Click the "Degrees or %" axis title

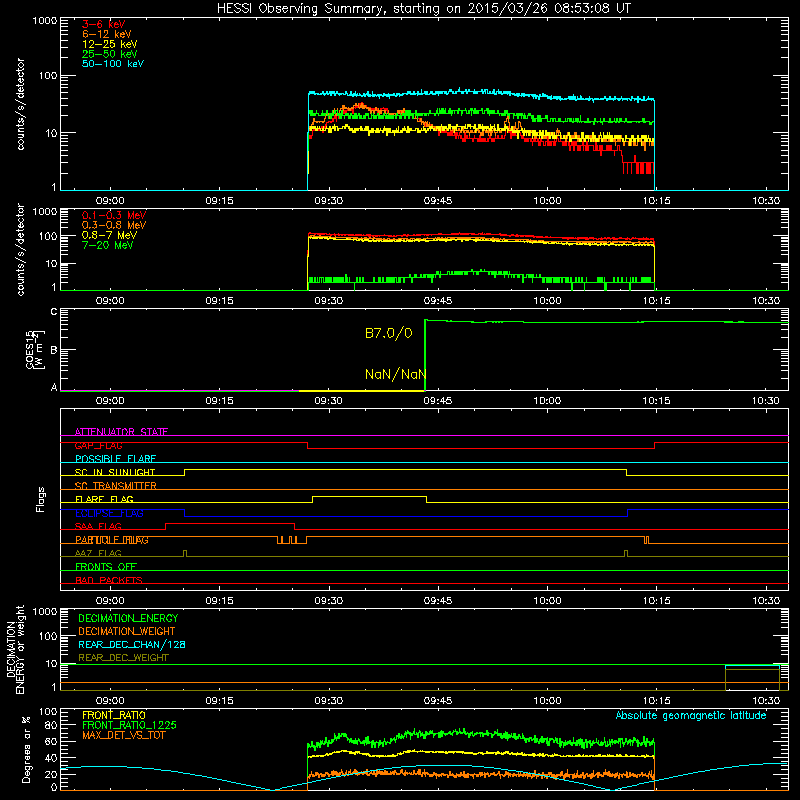(27, 749)
